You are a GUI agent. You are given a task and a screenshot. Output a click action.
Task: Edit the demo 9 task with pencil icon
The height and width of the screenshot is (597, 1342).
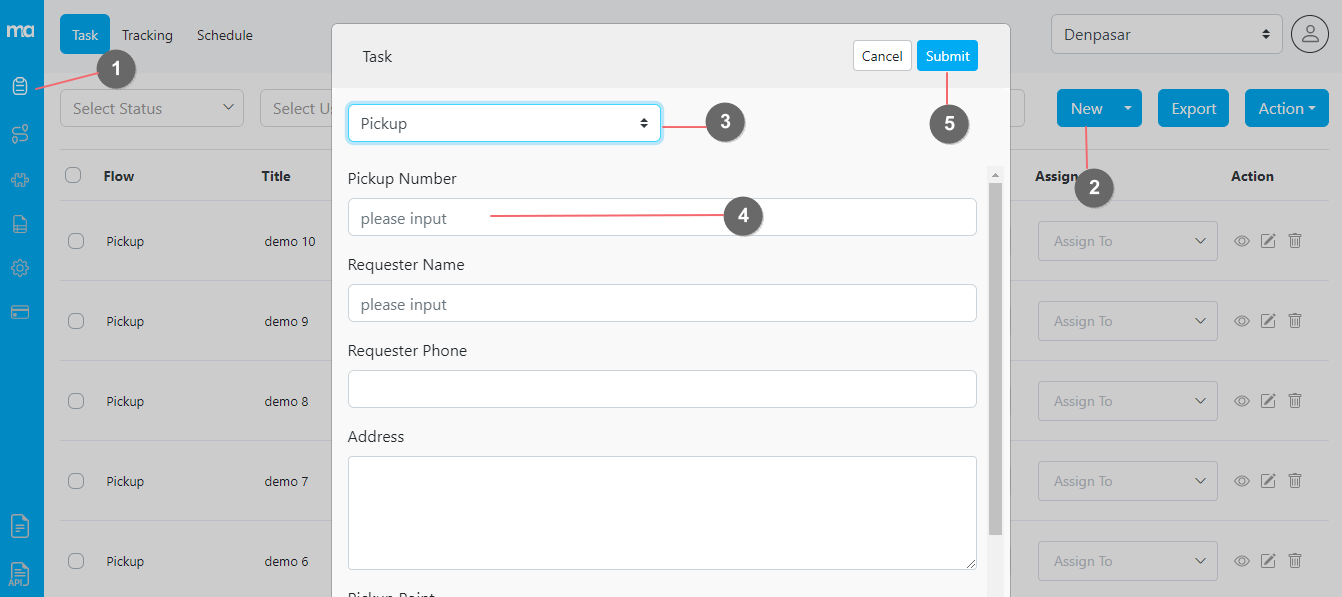point(1268,321)
